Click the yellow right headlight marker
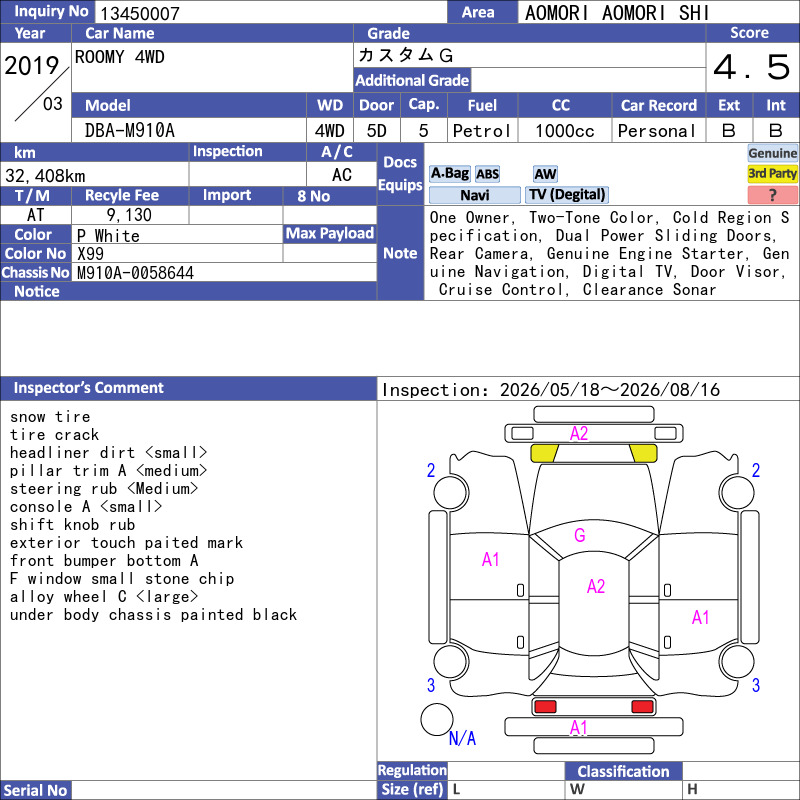This screenshot has height=800, width=800. coord(643,453)
